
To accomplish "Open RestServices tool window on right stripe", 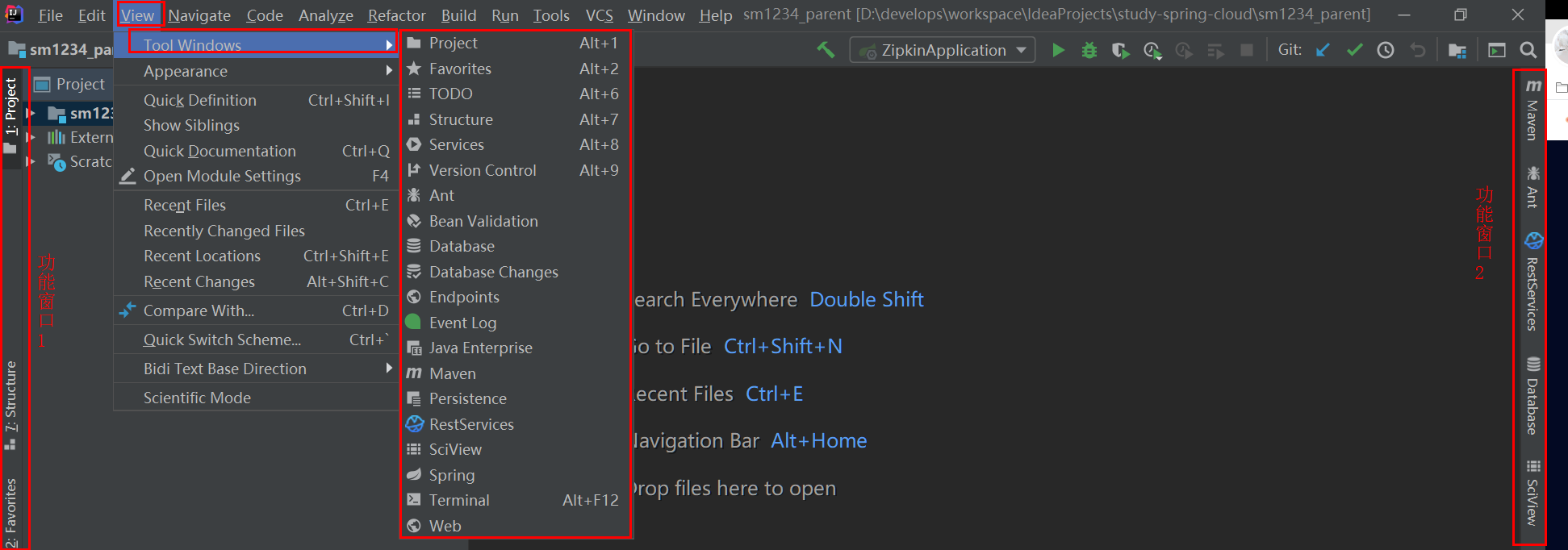I will click(x=1532, y=281).
